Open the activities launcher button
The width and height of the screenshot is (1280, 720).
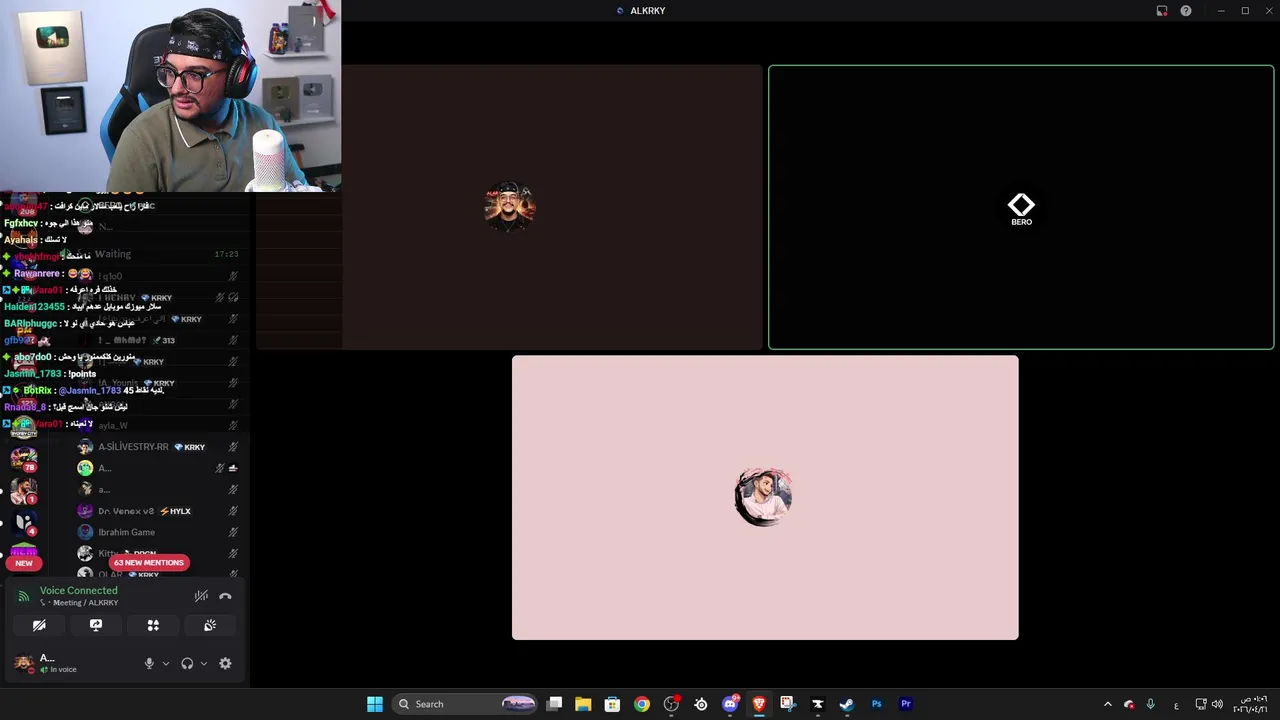[153, 625]
